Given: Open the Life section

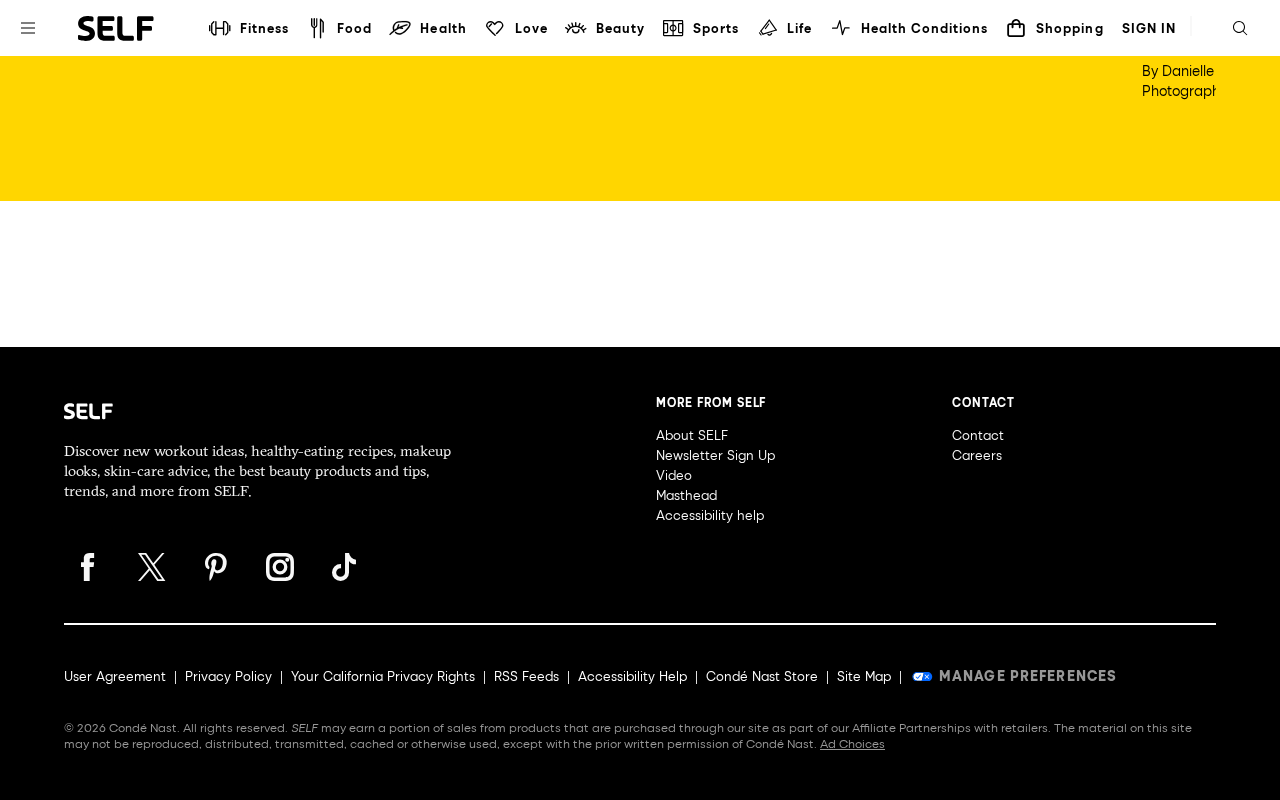Looking at the screenshot, I should [800, 28].
